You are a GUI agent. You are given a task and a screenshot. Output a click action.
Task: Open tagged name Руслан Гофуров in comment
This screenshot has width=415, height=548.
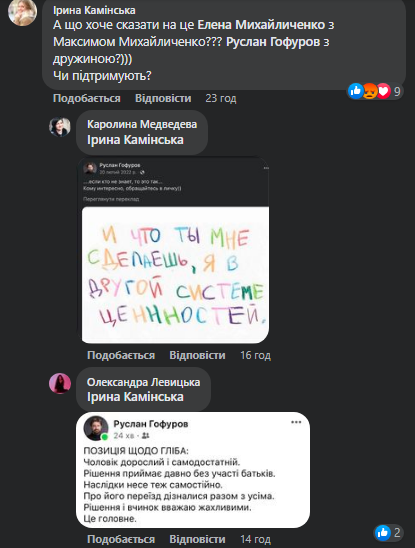click(x=273, y=42)
